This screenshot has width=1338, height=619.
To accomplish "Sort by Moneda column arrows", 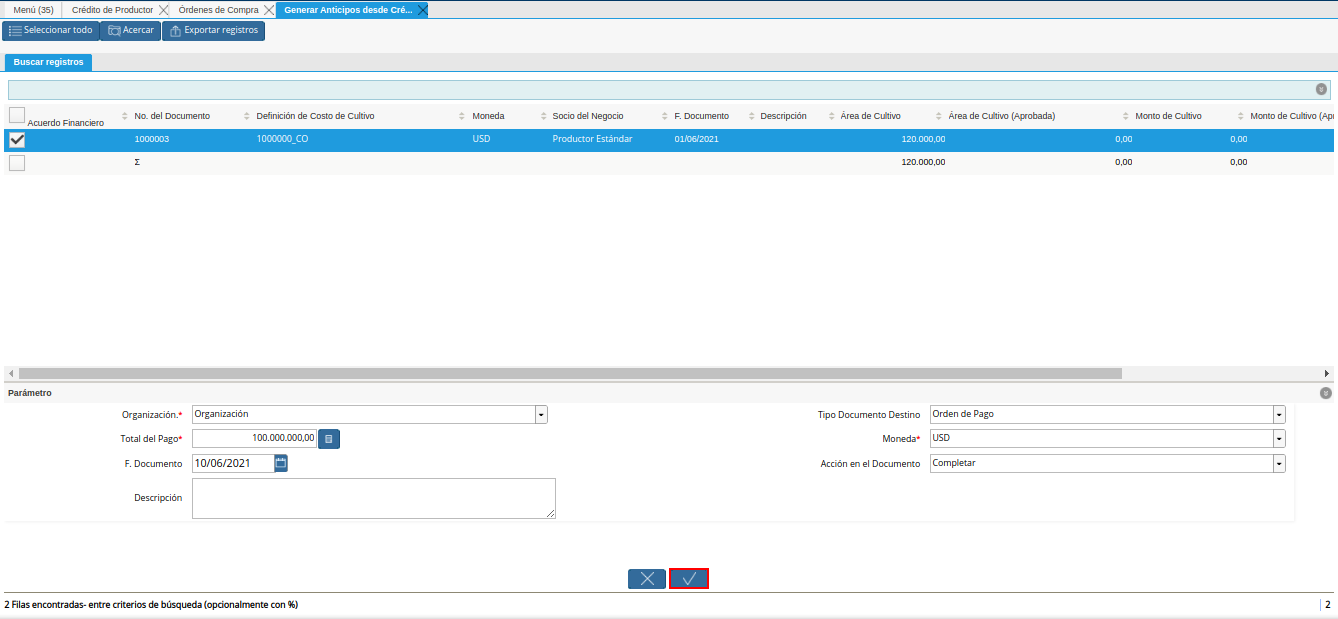I will click(543, 116).
